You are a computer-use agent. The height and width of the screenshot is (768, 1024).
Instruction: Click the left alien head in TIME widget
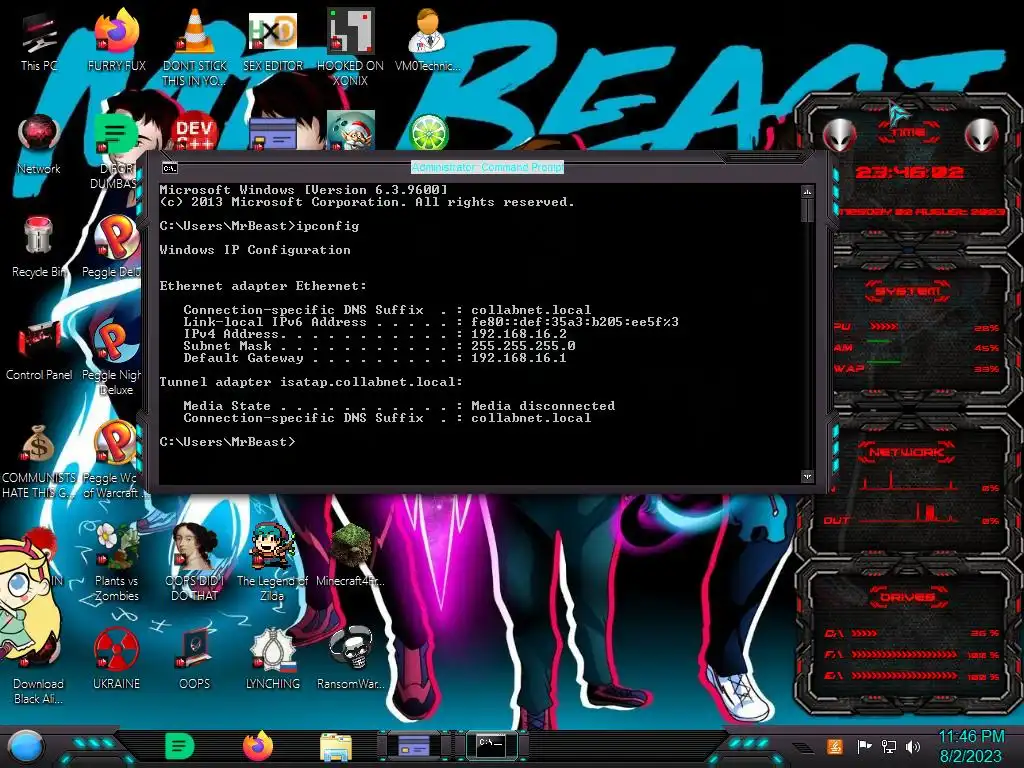[839, 135]
